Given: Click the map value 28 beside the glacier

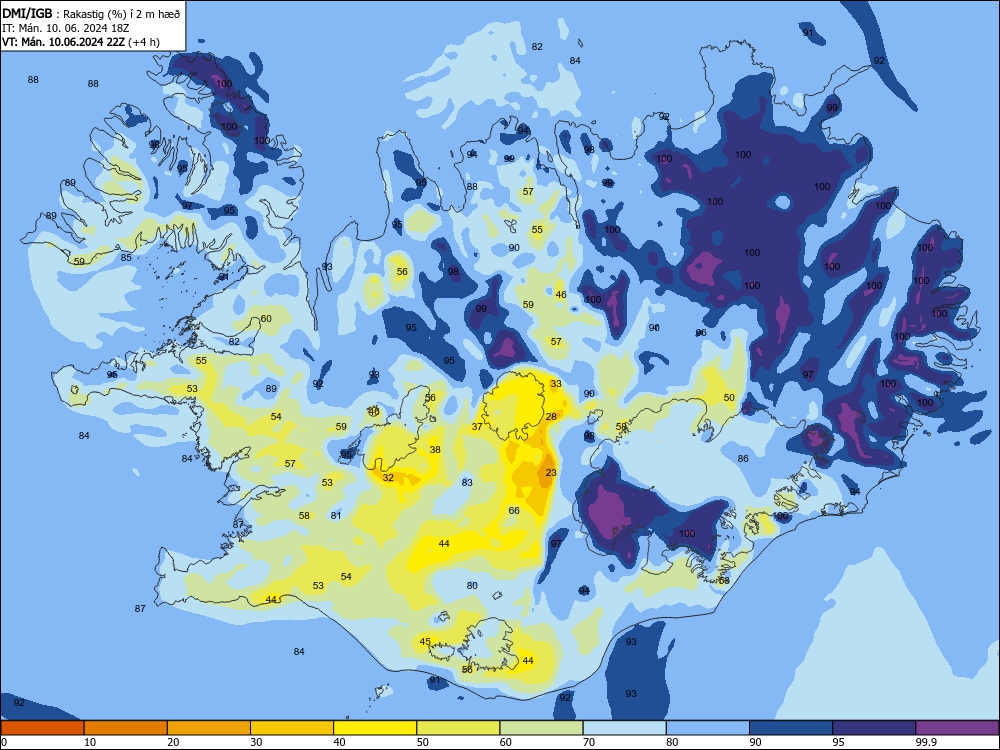Looking at the screenshot, I should pos(551,416).
